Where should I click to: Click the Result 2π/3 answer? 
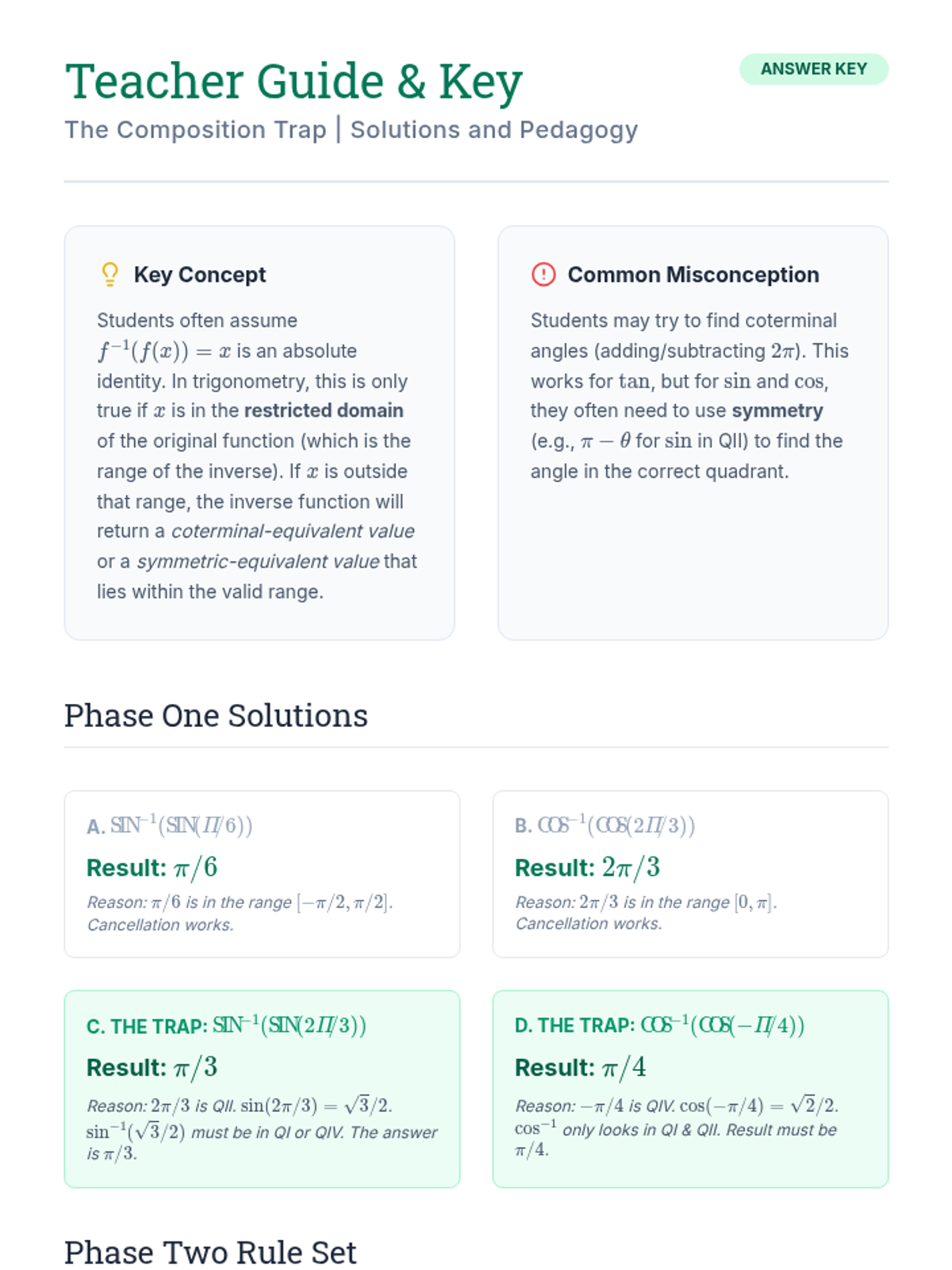tap(587, 868)
